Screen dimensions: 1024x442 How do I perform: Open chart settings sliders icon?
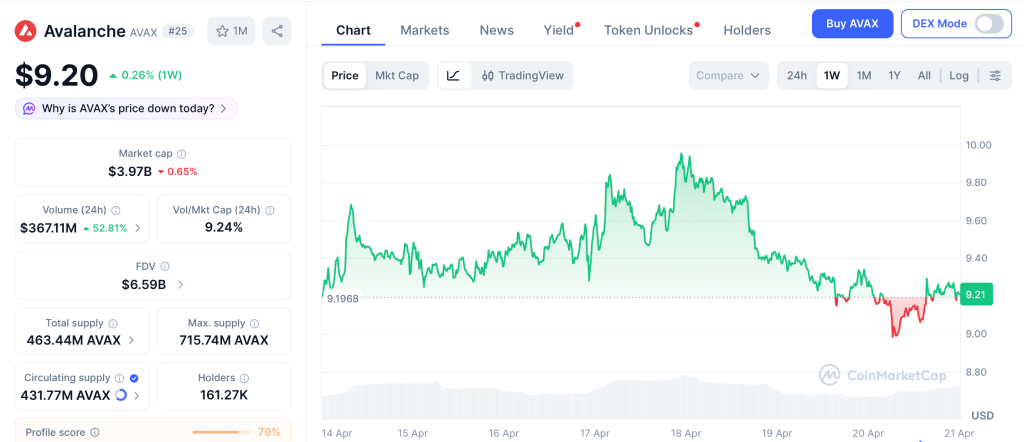click(995, 76)
